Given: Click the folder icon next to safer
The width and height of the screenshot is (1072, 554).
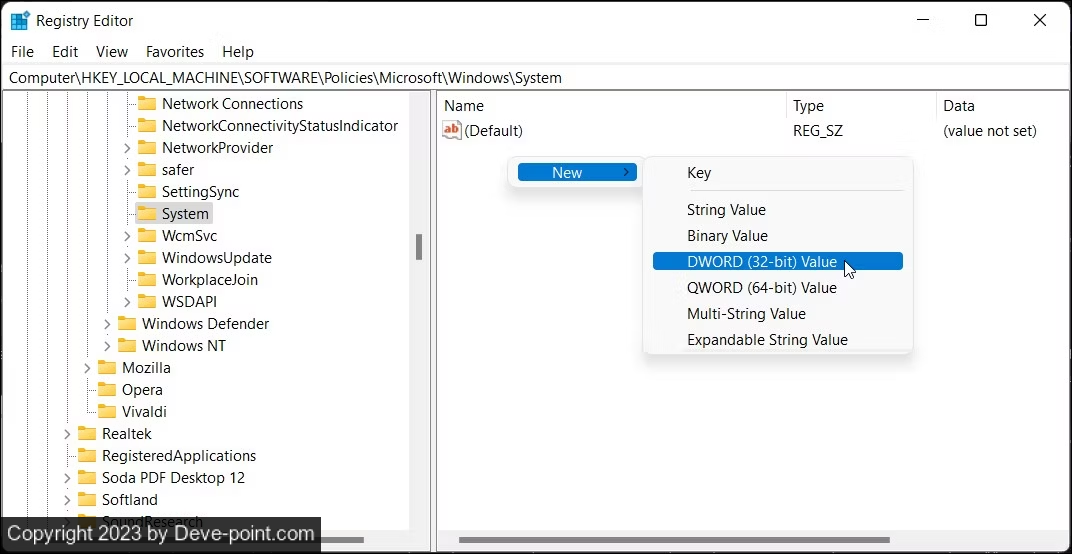Looking at the screenshot, I should click(147, 170).
